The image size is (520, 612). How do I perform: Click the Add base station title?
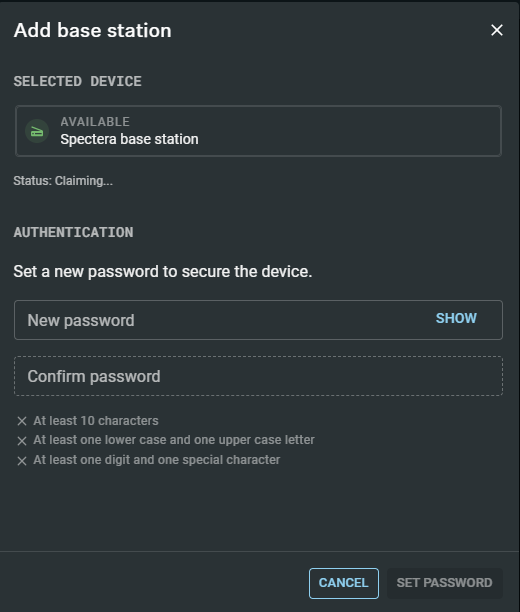click(x=93, y=30)
